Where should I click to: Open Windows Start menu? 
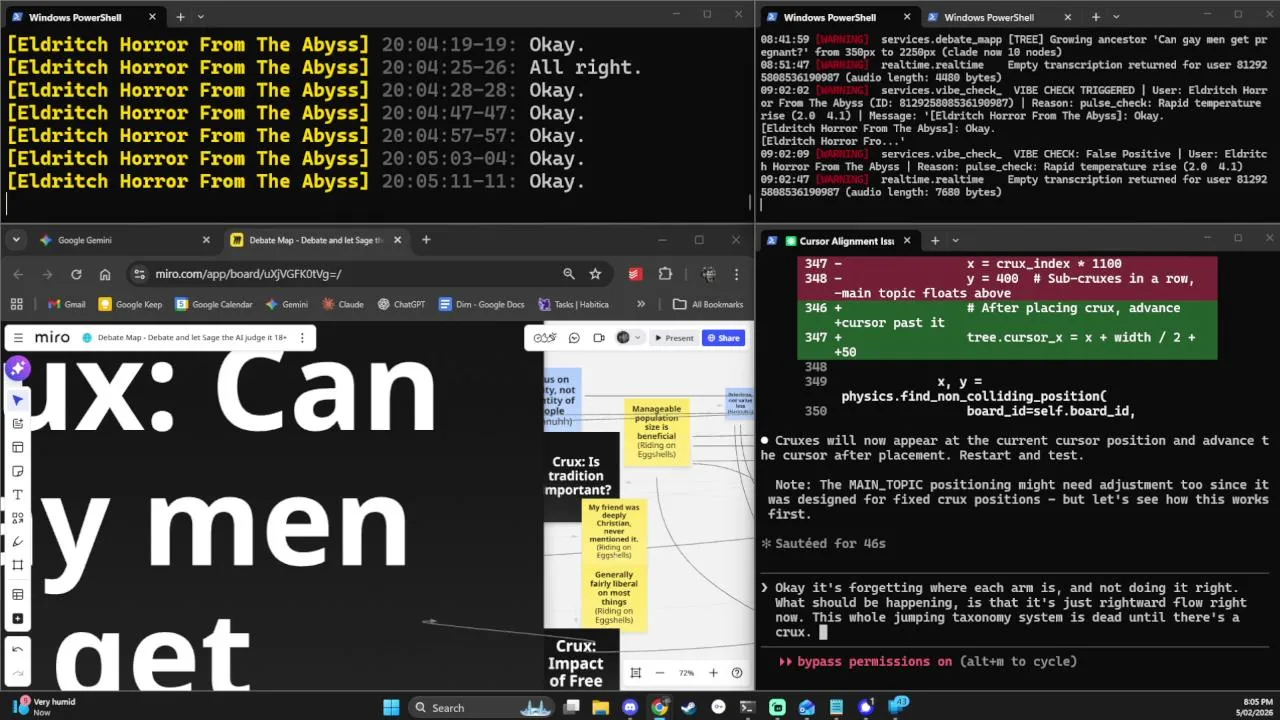pos(391,707)
